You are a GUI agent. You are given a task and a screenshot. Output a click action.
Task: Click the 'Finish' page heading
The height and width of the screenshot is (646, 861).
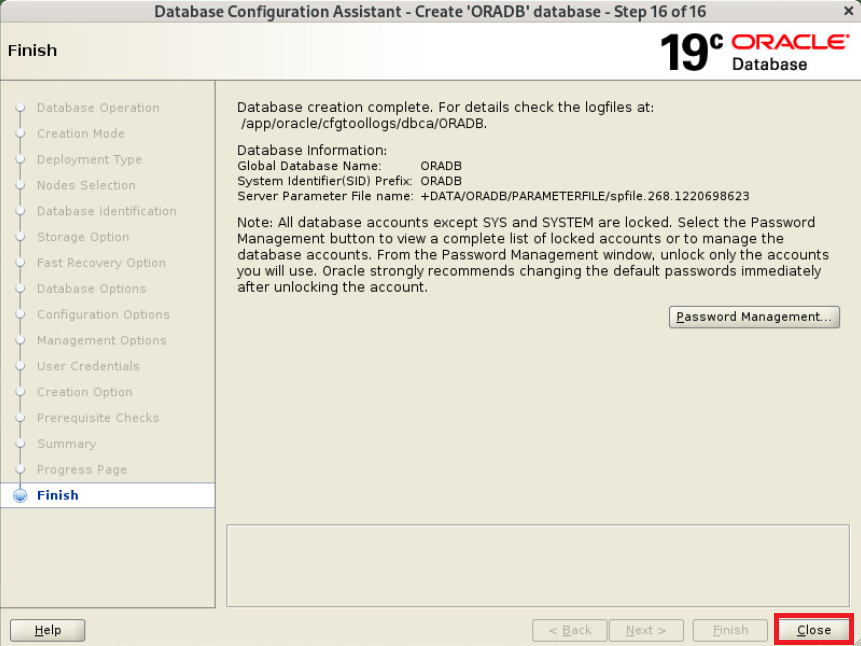click(x=32, y=51)
